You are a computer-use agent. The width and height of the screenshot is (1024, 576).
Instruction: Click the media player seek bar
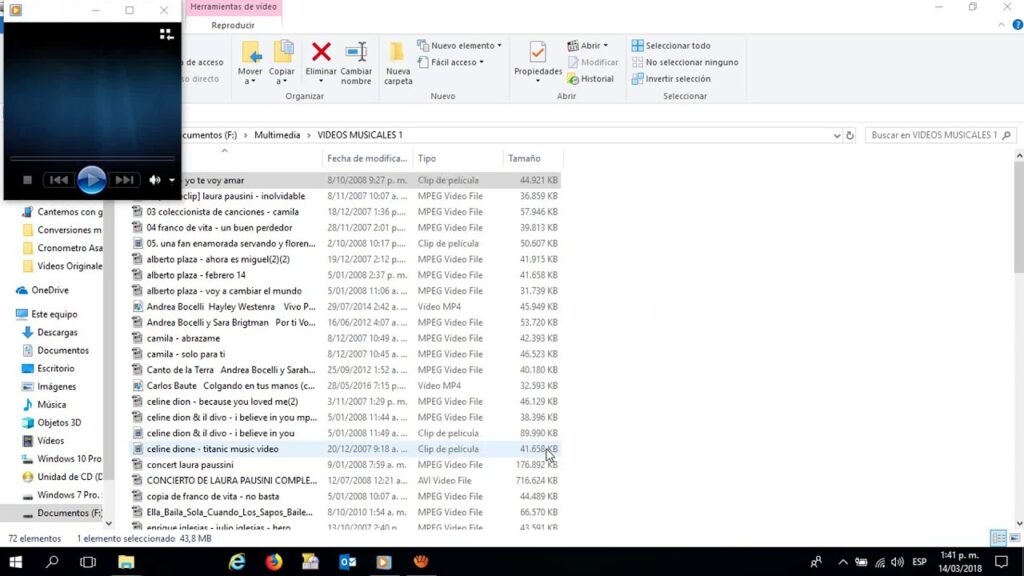[x=92, y=158]
